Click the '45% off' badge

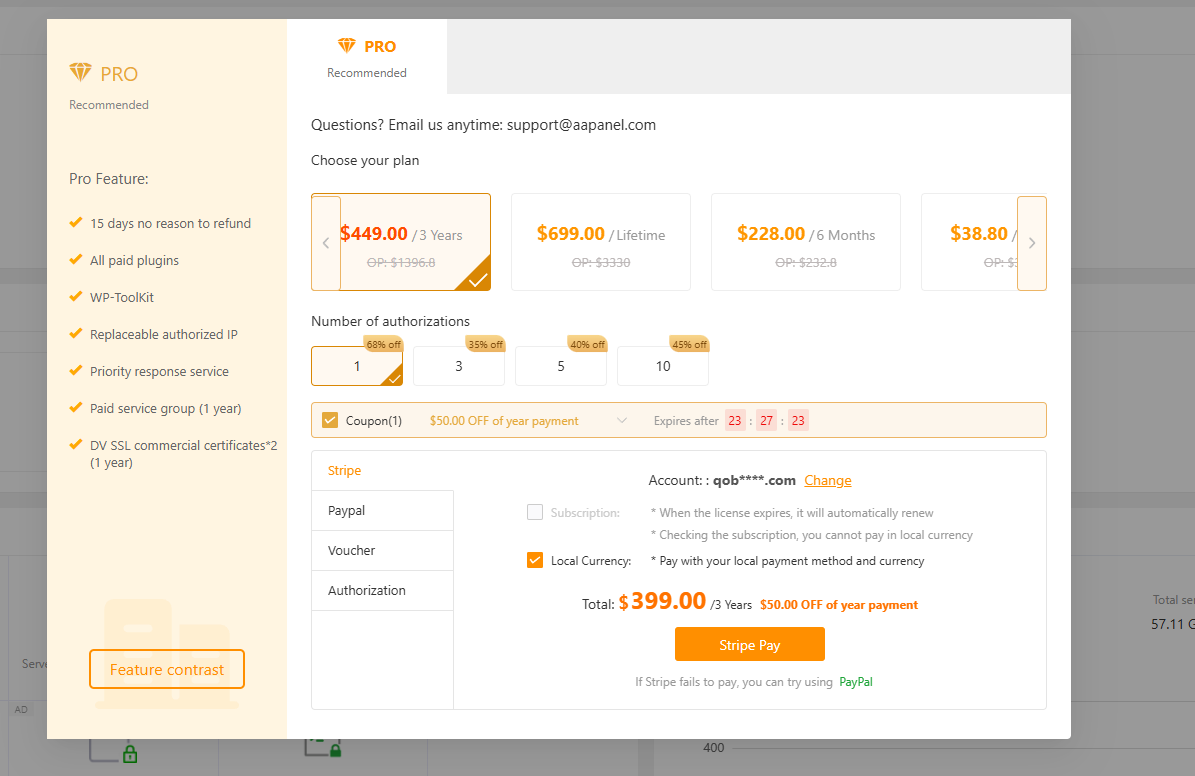[x=690, y=345]
